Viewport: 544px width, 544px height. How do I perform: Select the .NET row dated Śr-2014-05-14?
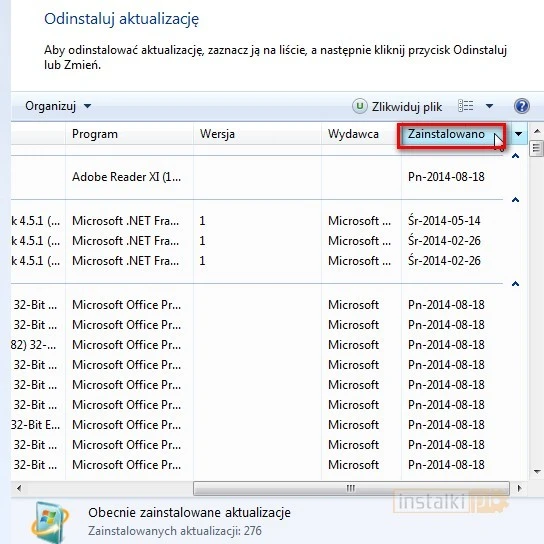coord(257,221)
